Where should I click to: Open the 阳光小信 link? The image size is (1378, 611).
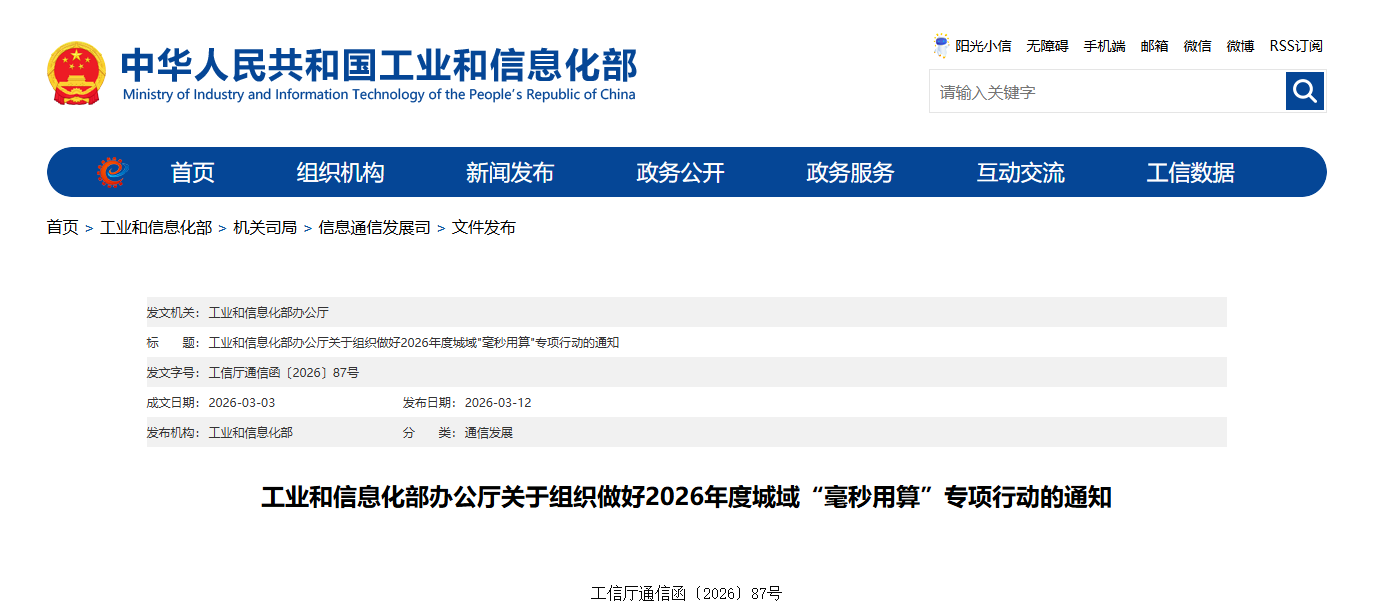(x=983, y=46)
